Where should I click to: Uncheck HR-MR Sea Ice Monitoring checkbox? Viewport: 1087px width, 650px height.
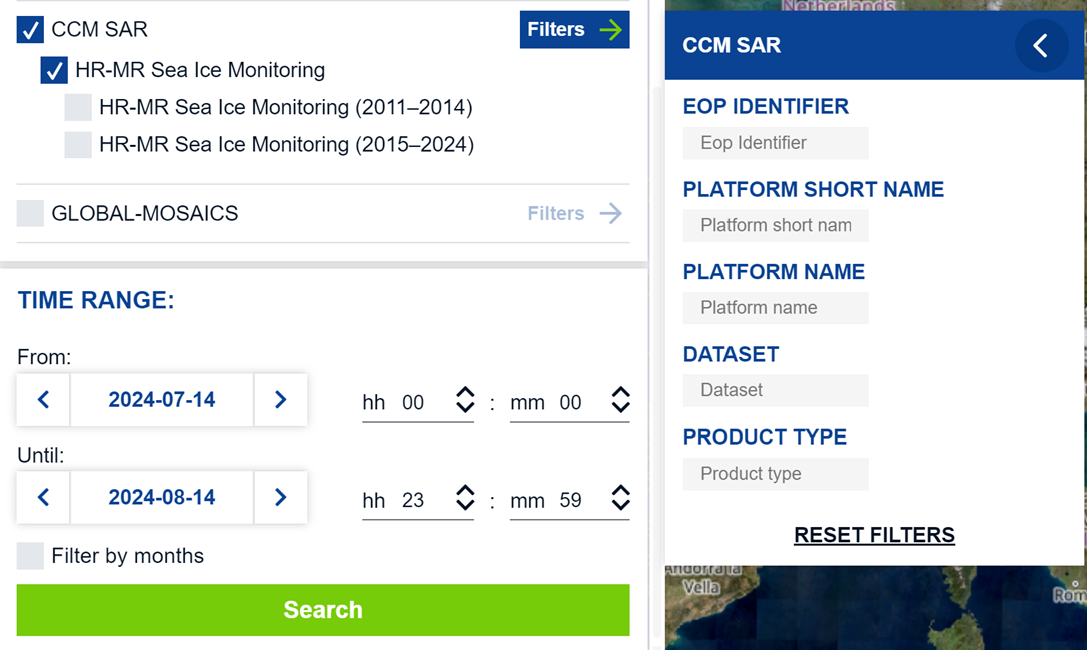(54, 71)
